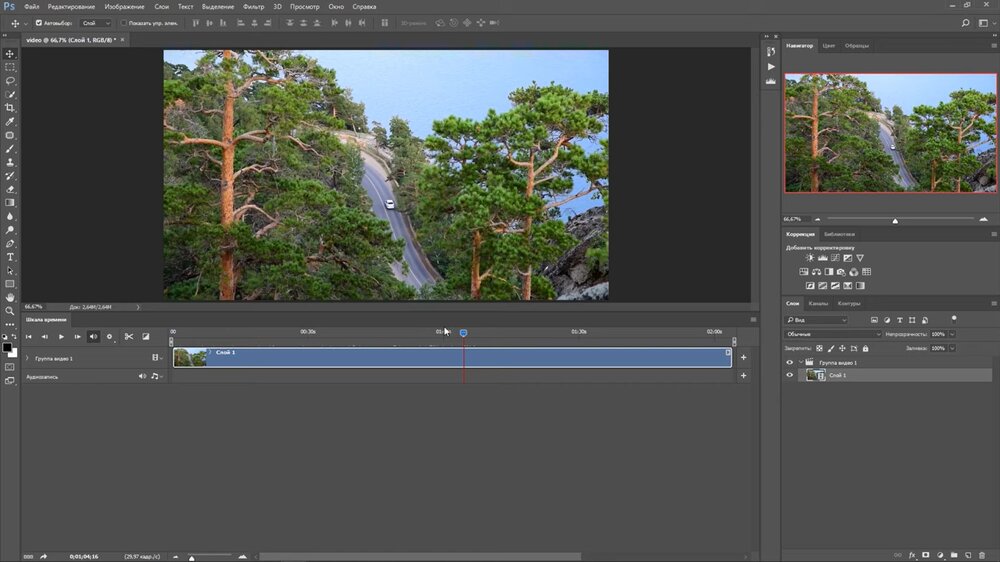Open the Обычные blend mode dropdown
The width and height of the screenshot is (1000, 562).
(833, 334)
